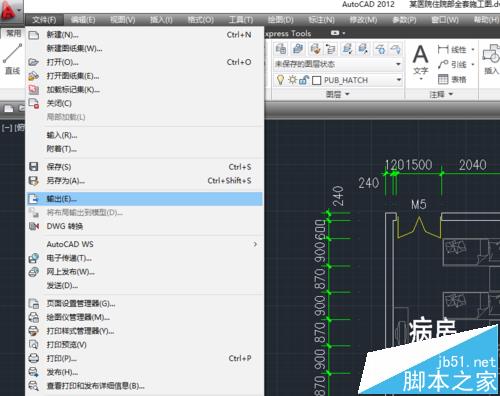Select the 文字 text tool
500x396 pixels.
(x=421, y=62)
